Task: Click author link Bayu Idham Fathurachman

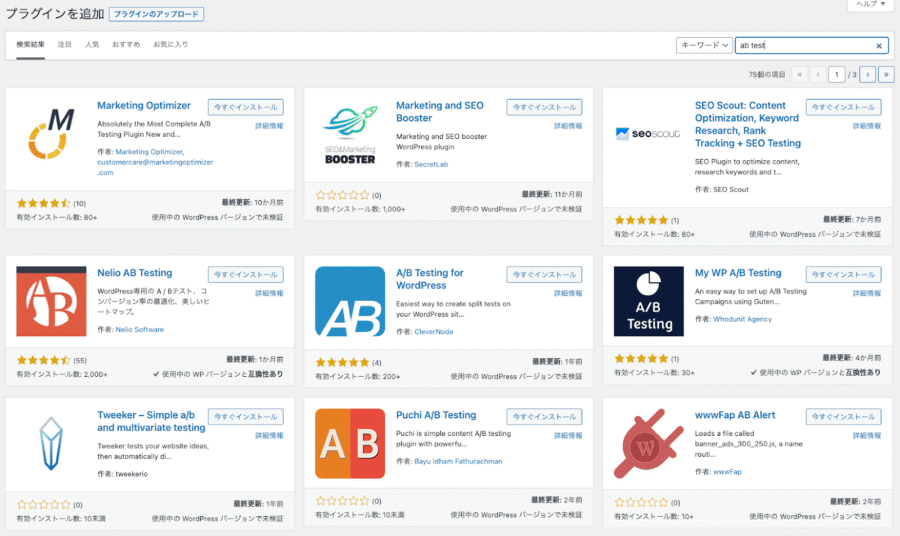Action: (458, 462)
